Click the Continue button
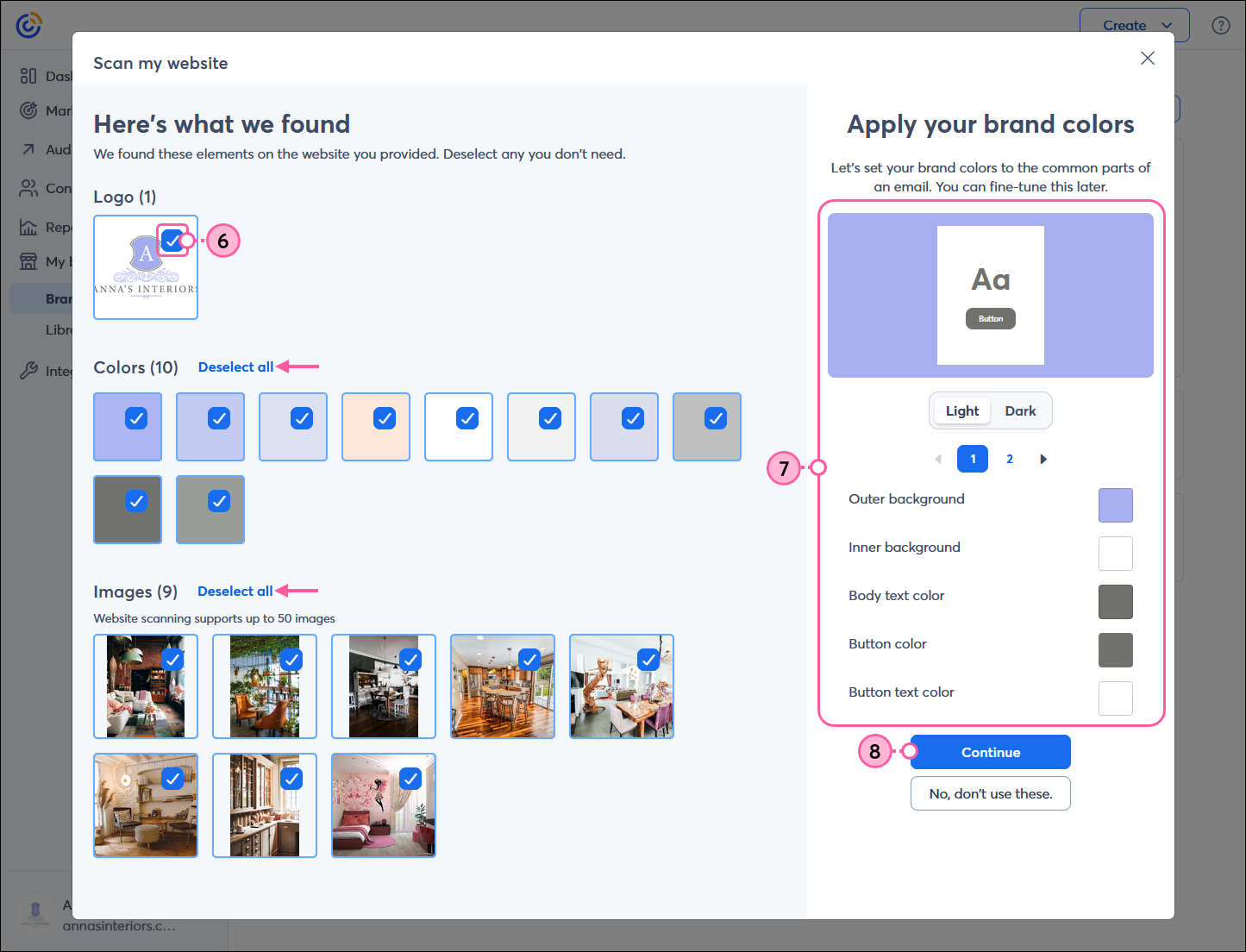This screenshot has height=952, width=1246. pyautogui.click(x=990, y=752)
